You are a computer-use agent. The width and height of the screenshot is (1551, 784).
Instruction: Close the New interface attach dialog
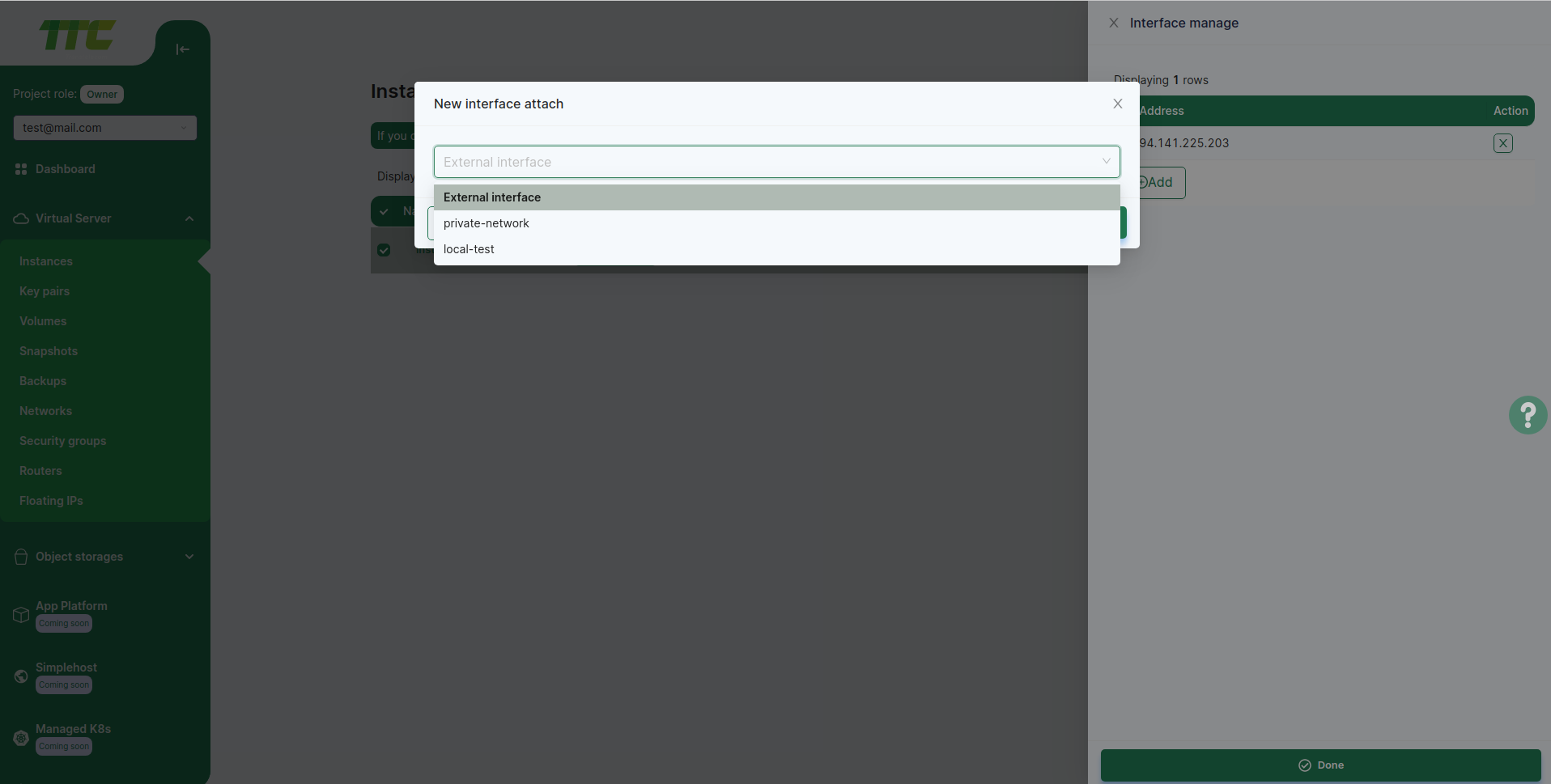[1117, 104]
